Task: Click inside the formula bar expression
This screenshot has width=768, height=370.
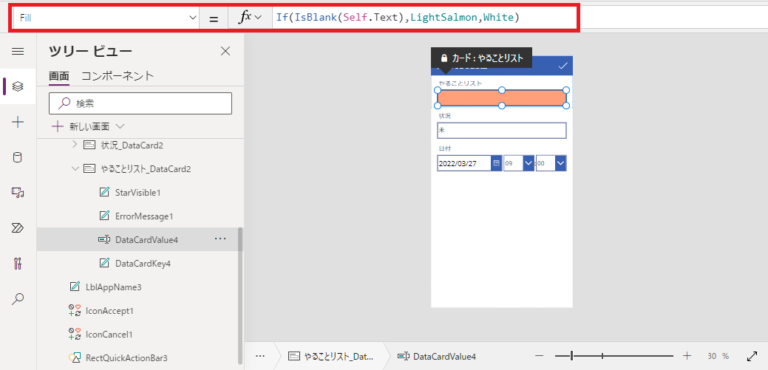Action: [x=397, y=18]
